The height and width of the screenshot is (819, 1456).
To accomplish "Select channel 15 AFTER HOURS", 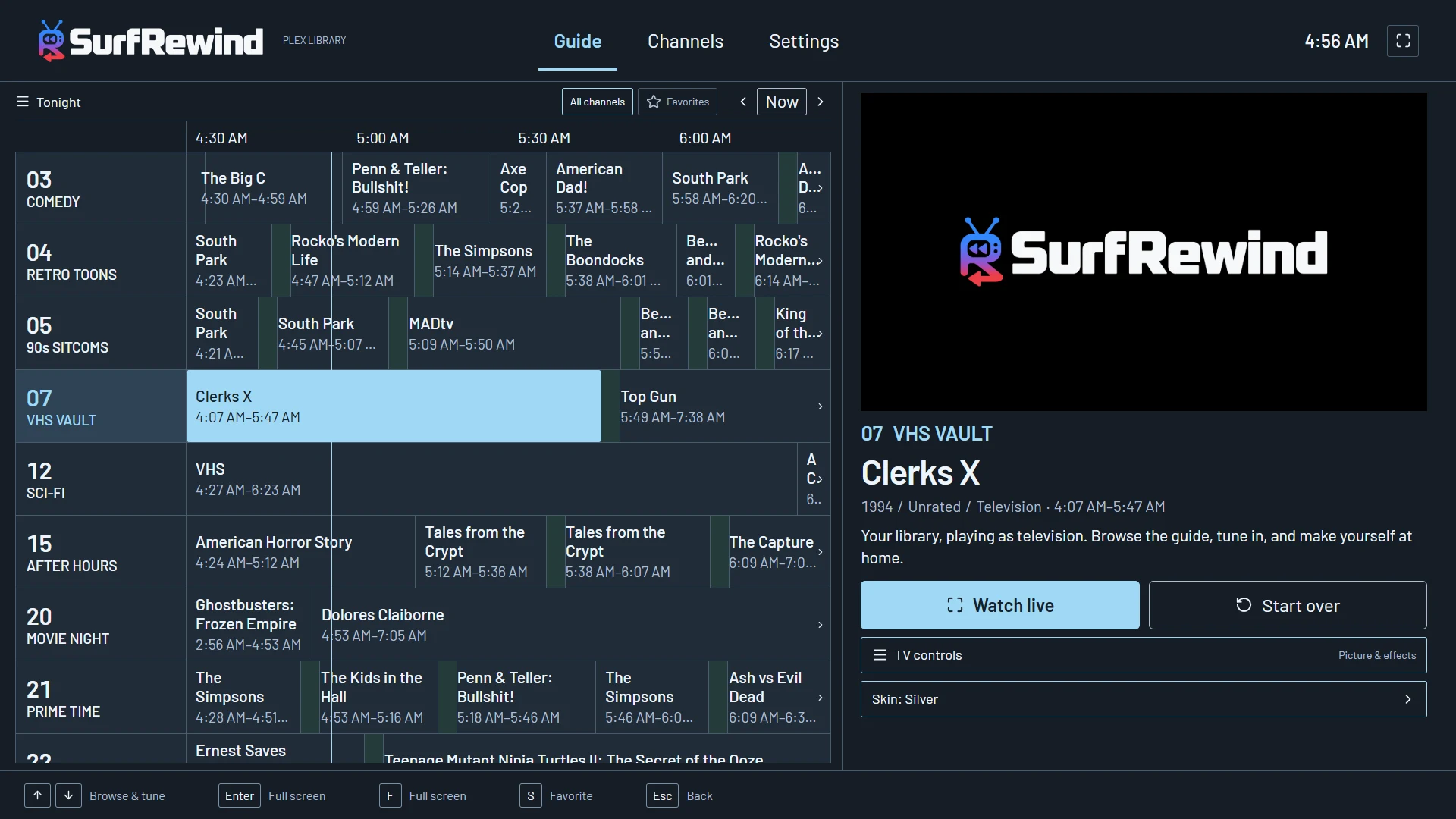I will tap(101, 552).
